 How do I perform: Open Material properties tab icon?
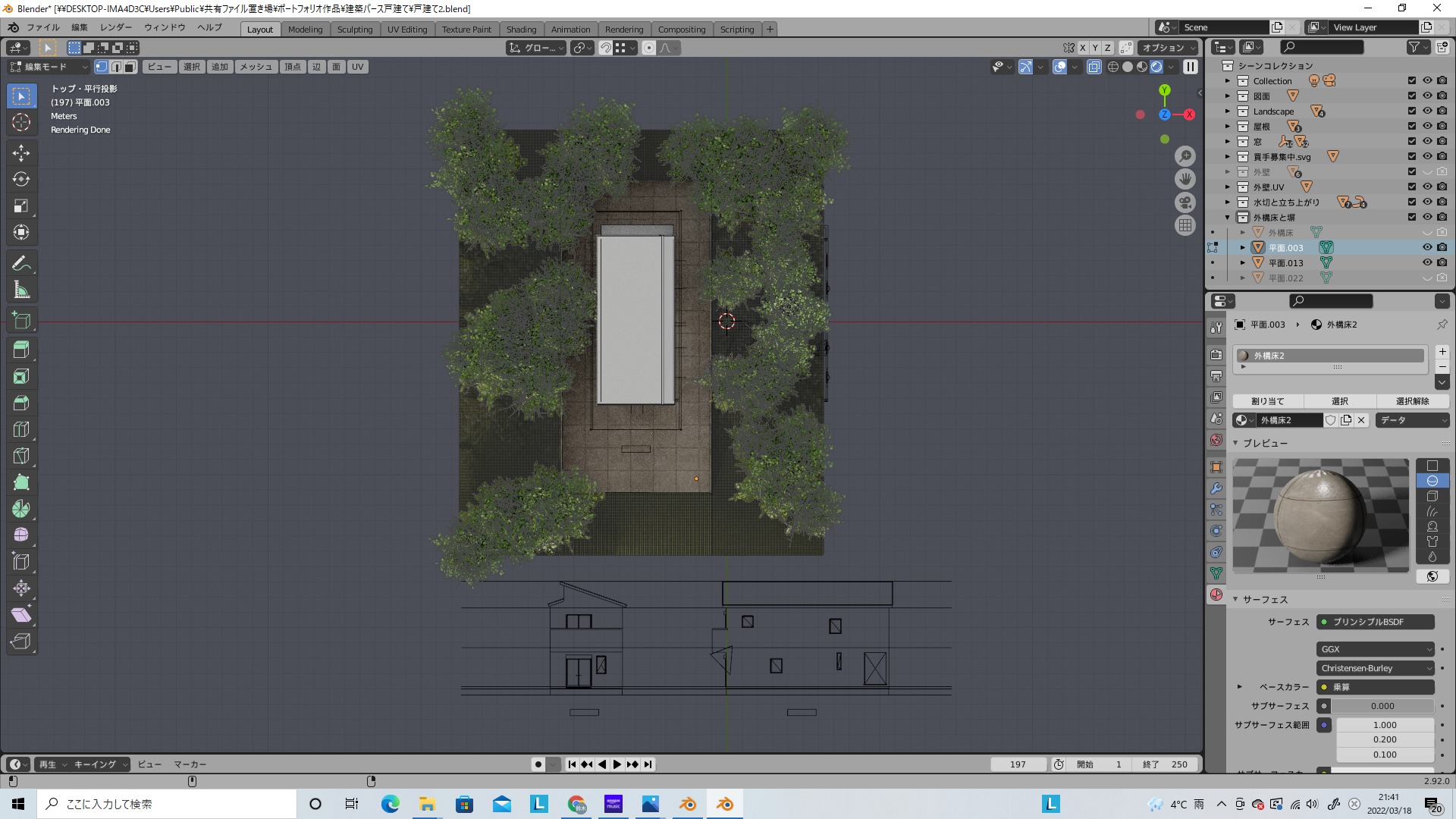tap(1216, 595)
